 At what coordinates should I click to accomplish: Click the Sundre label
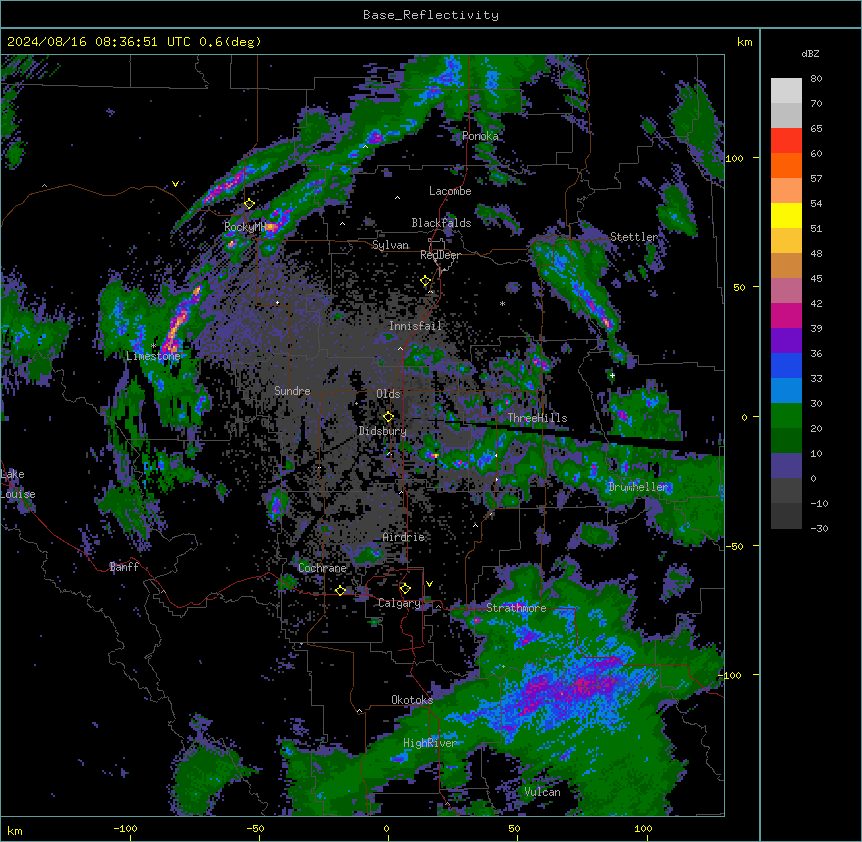[x=292, y=391]
